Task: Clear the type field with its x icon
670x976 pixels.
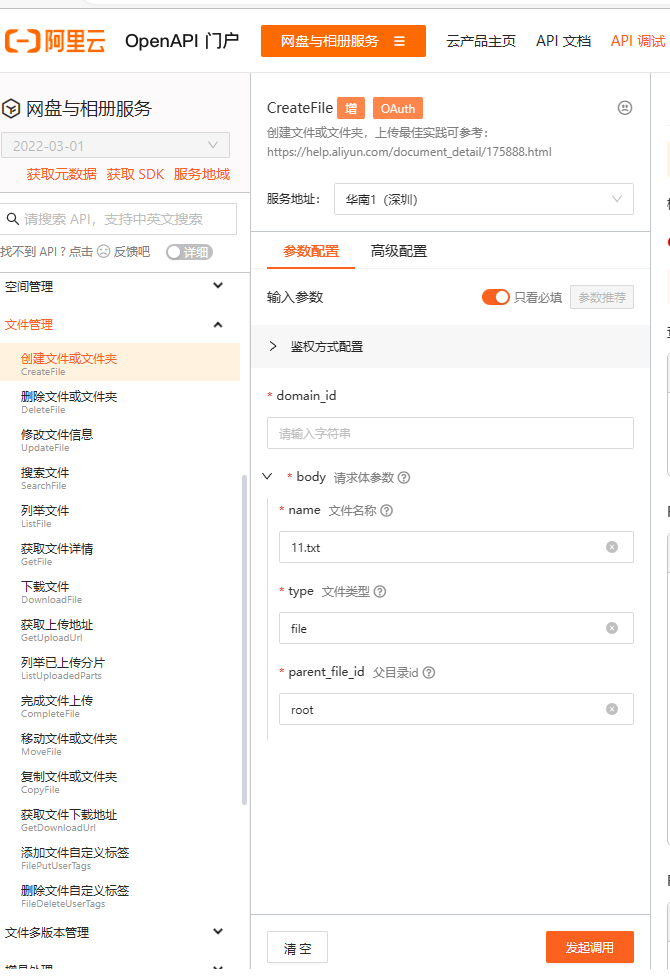Action: (x=612, y=628)
